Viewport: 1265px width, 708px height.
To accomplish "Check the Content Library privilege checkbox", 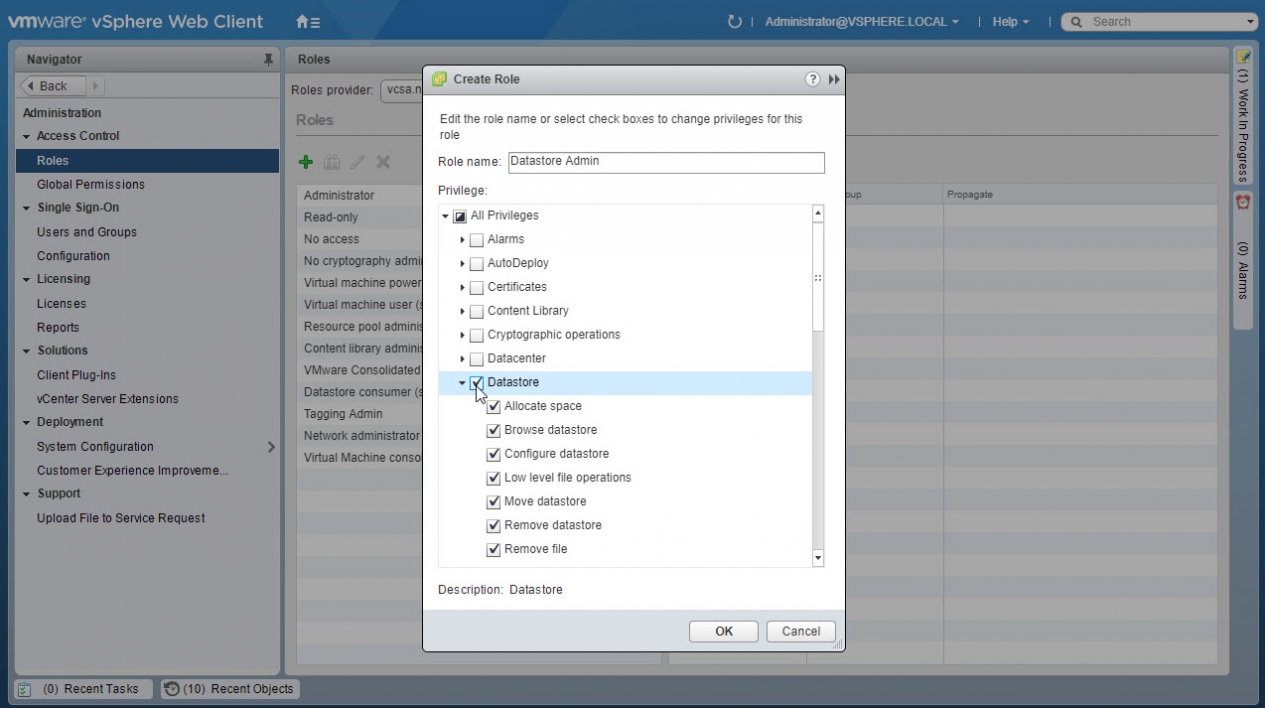I will pos(476,311).
